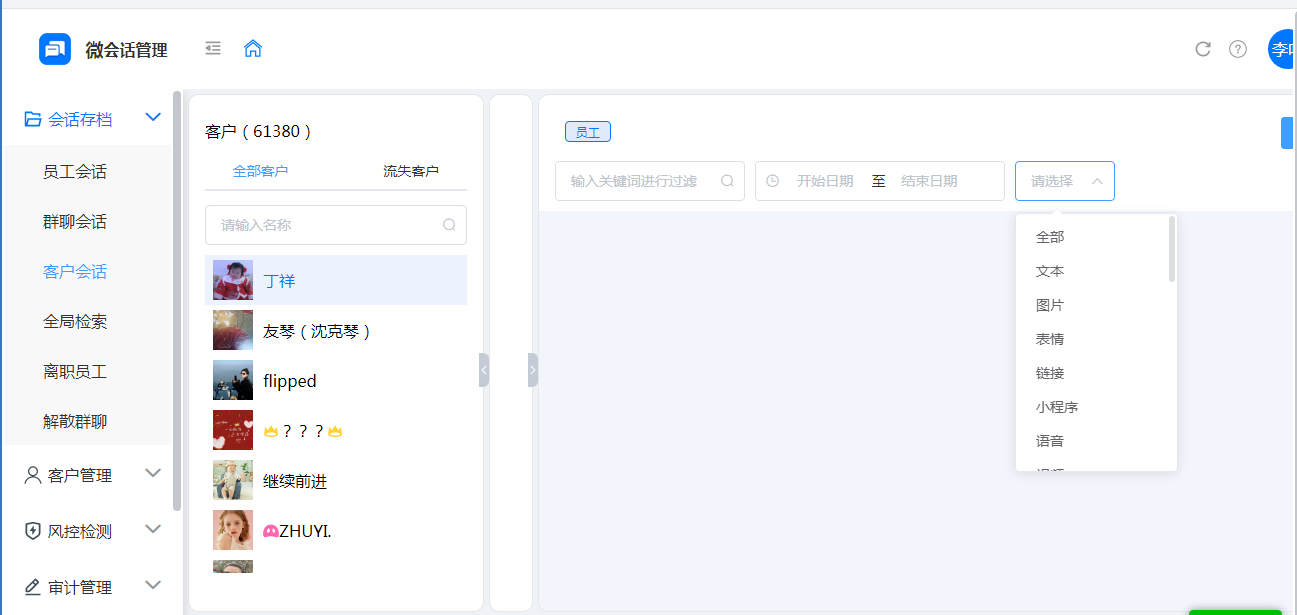This screenshot has height=615, width=1297.
Task: Click the search icon in the keyword filter
Action: (727, 181)
